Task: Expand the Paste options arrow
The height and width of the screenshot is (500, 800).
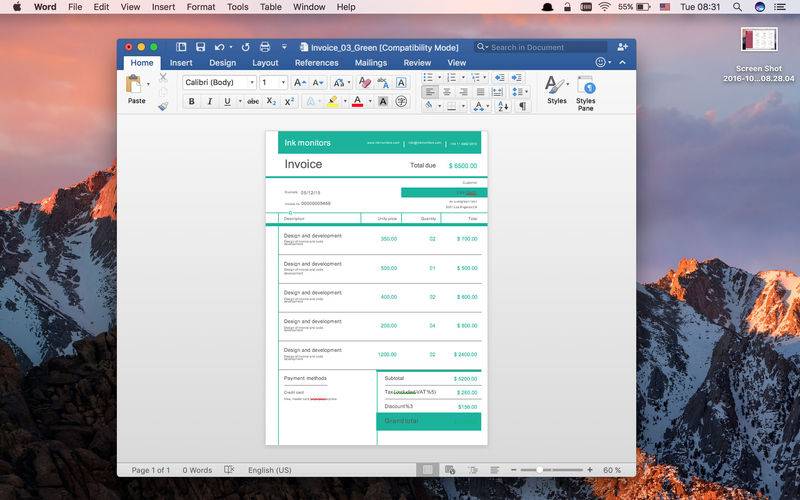Action: [148, 84]
